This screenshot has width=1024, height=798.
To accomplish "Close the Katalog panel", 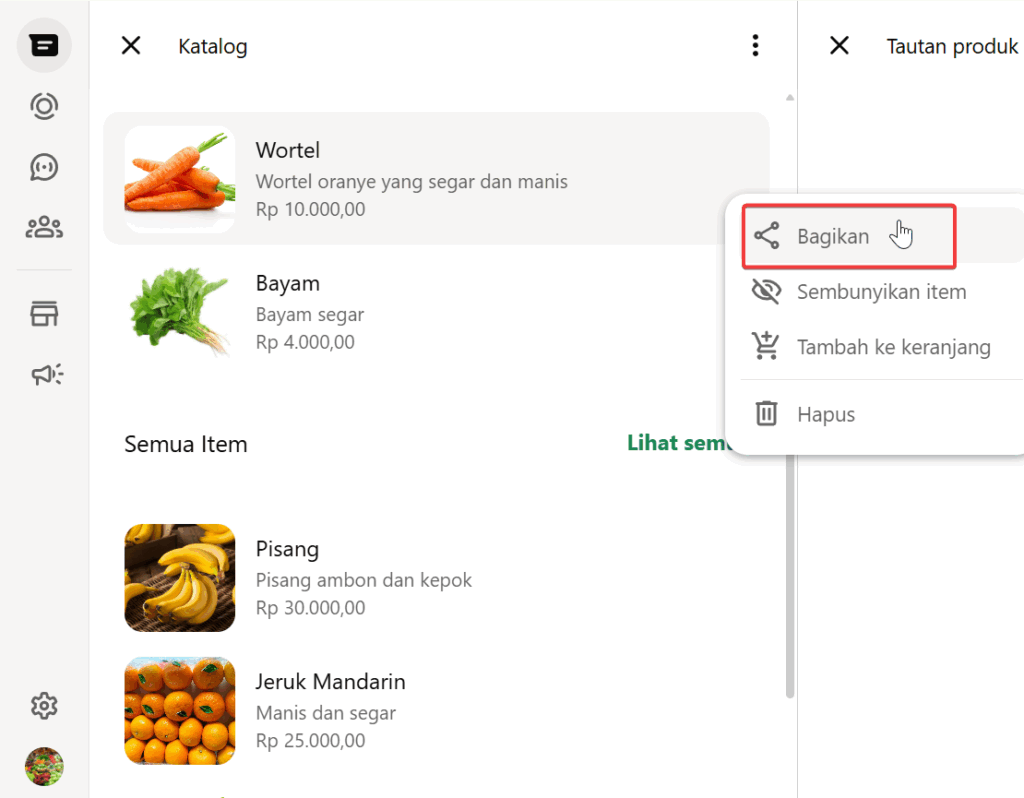I will coord(131,46).
